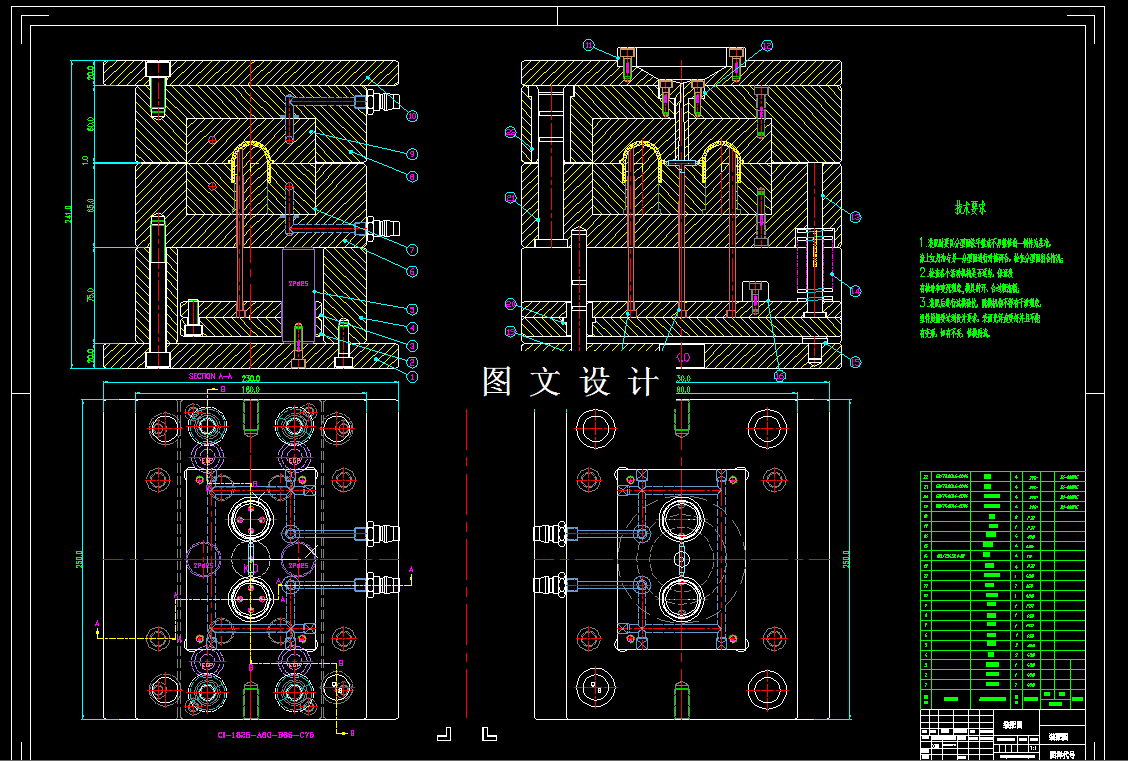The width and height of the screenshot is (1128, 761).
Task: Click part balloon number 5
Action: [x=412, y=310]
